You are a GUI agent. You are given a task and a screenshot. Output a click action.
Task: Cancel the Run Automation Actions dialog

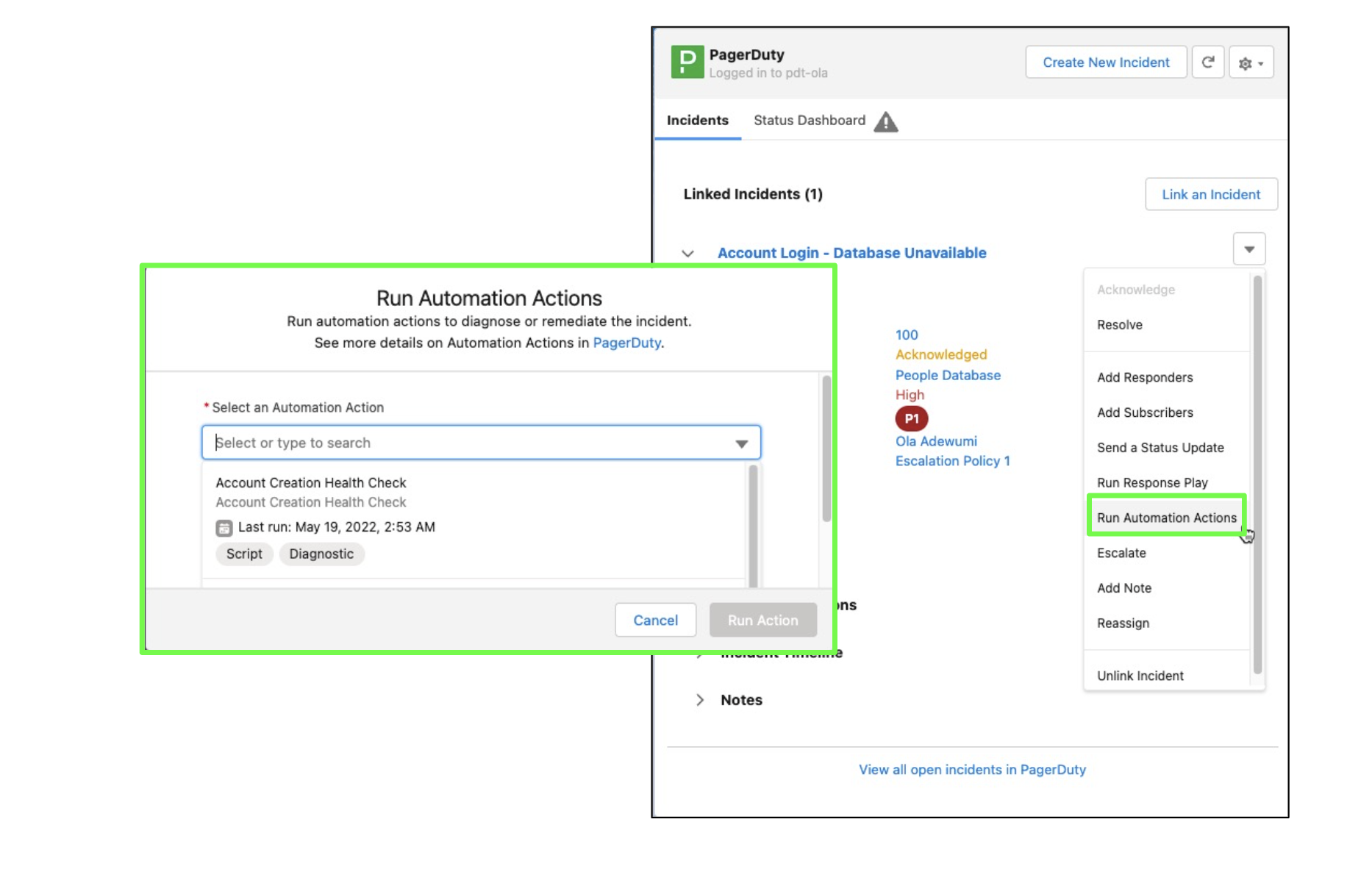[x=655, y=621]
